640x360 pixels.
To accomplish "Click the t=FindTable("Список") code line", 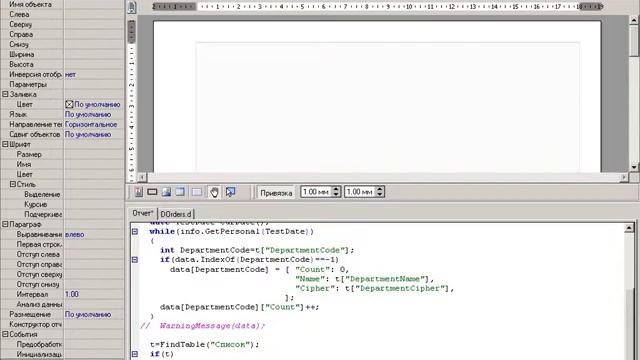I will coord(204,344).
